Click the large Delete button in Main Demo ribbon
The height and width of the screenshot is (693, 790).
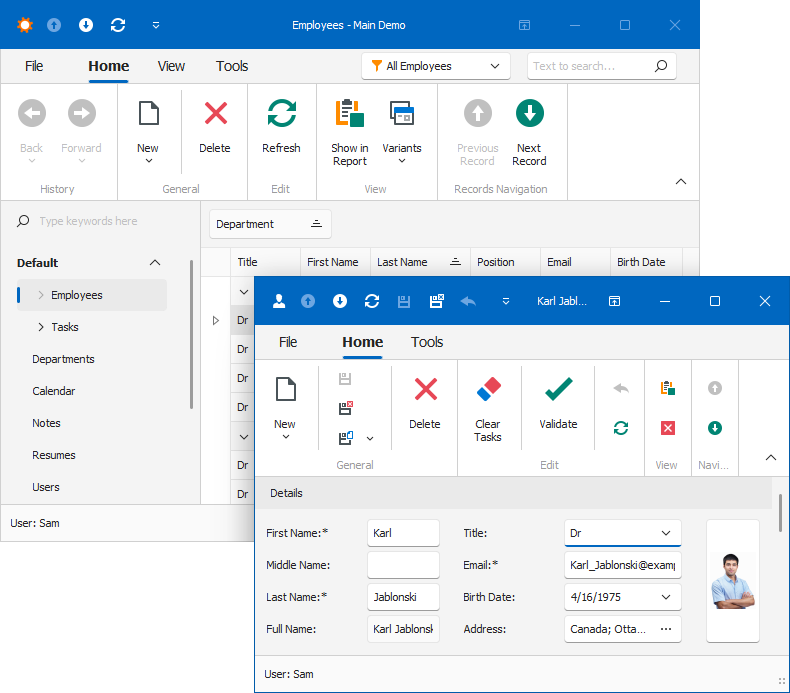(215, 131)
